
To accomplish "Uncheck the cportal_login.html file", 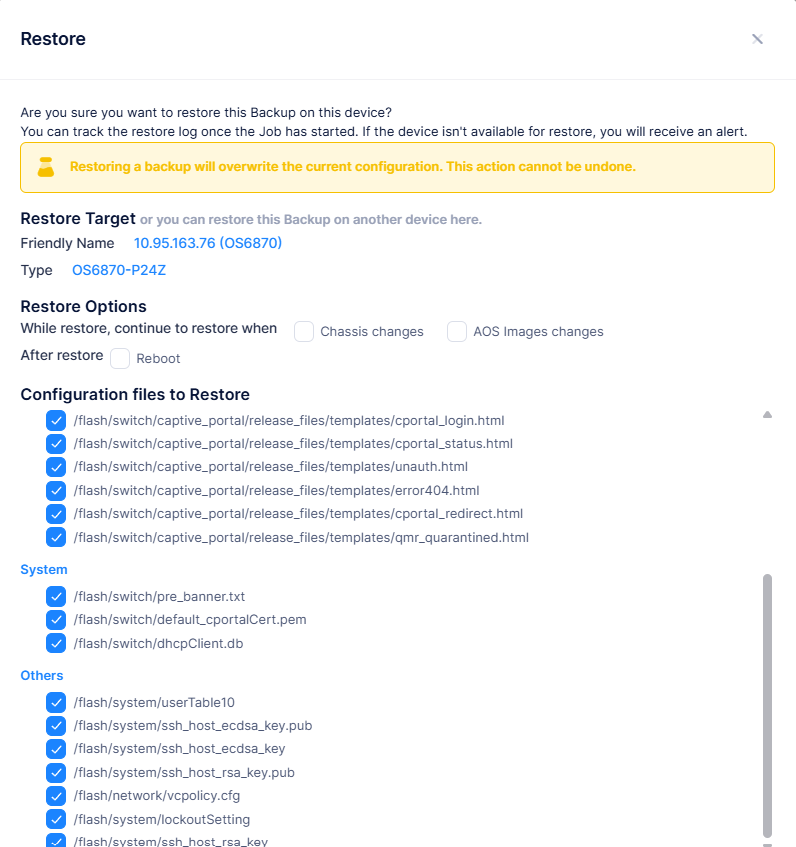I will 56,421.
